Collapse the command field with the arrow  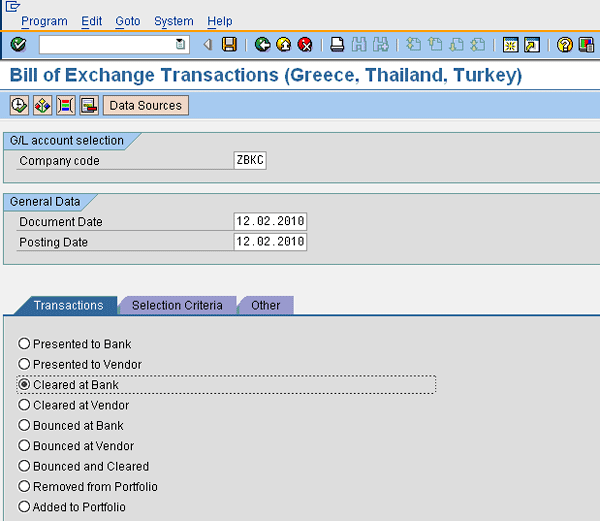click(207, 44)
